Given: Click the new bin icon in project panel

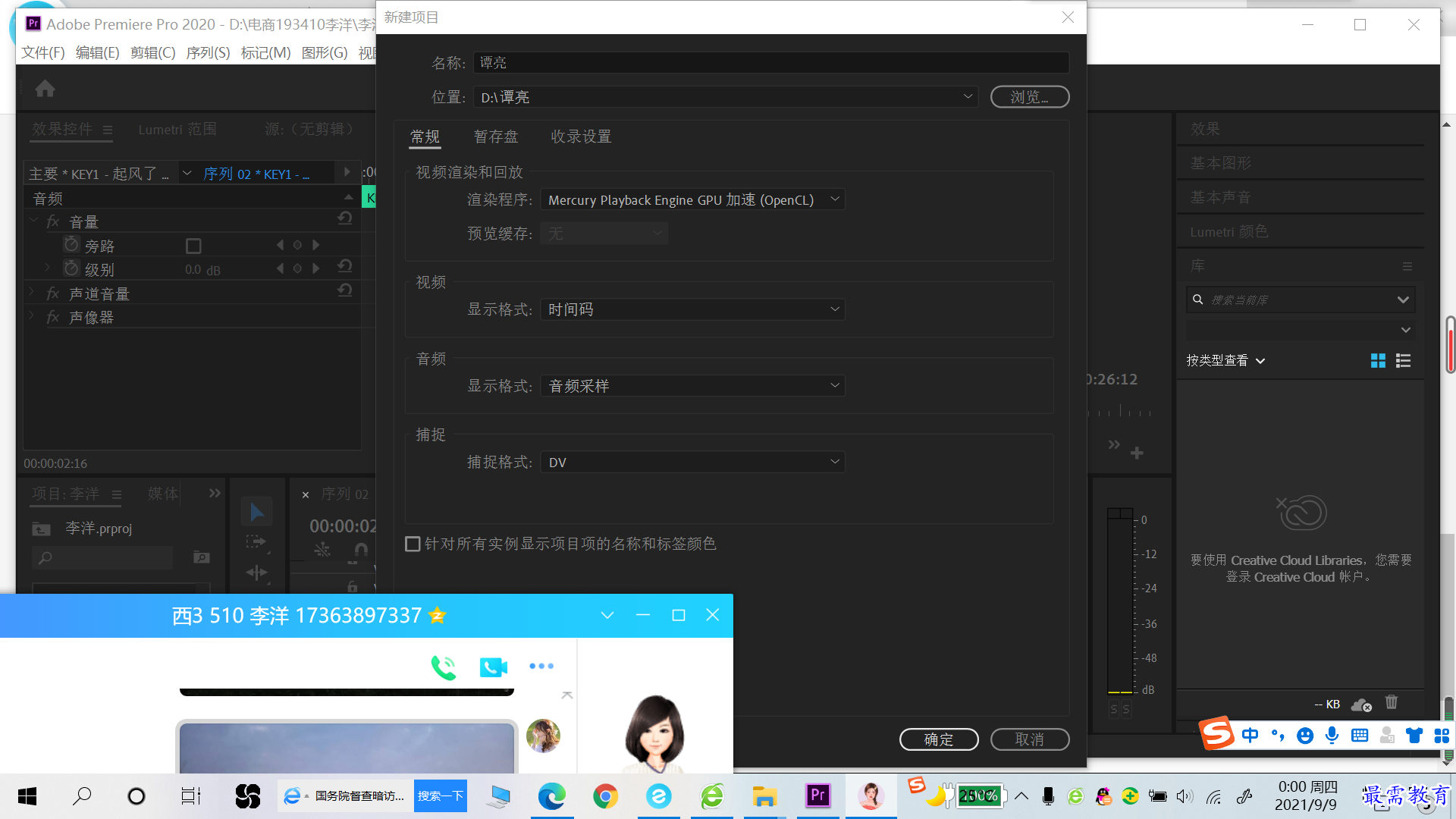Looking at the screenshot, I should point(201,557).
